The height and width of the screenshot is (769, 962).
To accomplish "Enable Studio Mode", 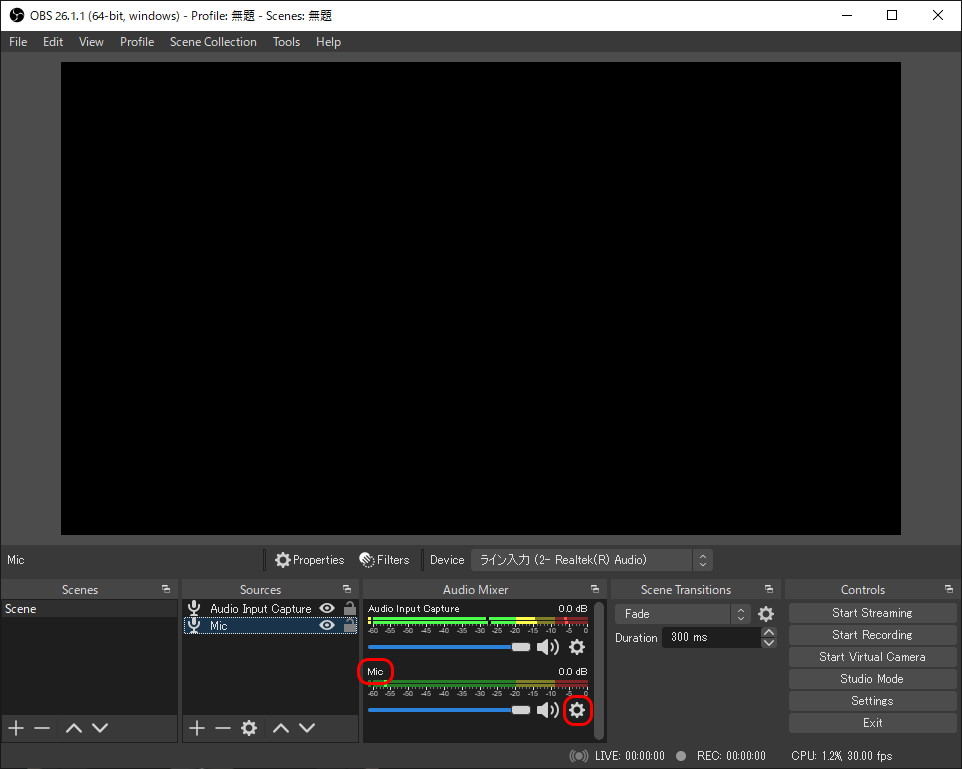I will click(x=872, y=679).
